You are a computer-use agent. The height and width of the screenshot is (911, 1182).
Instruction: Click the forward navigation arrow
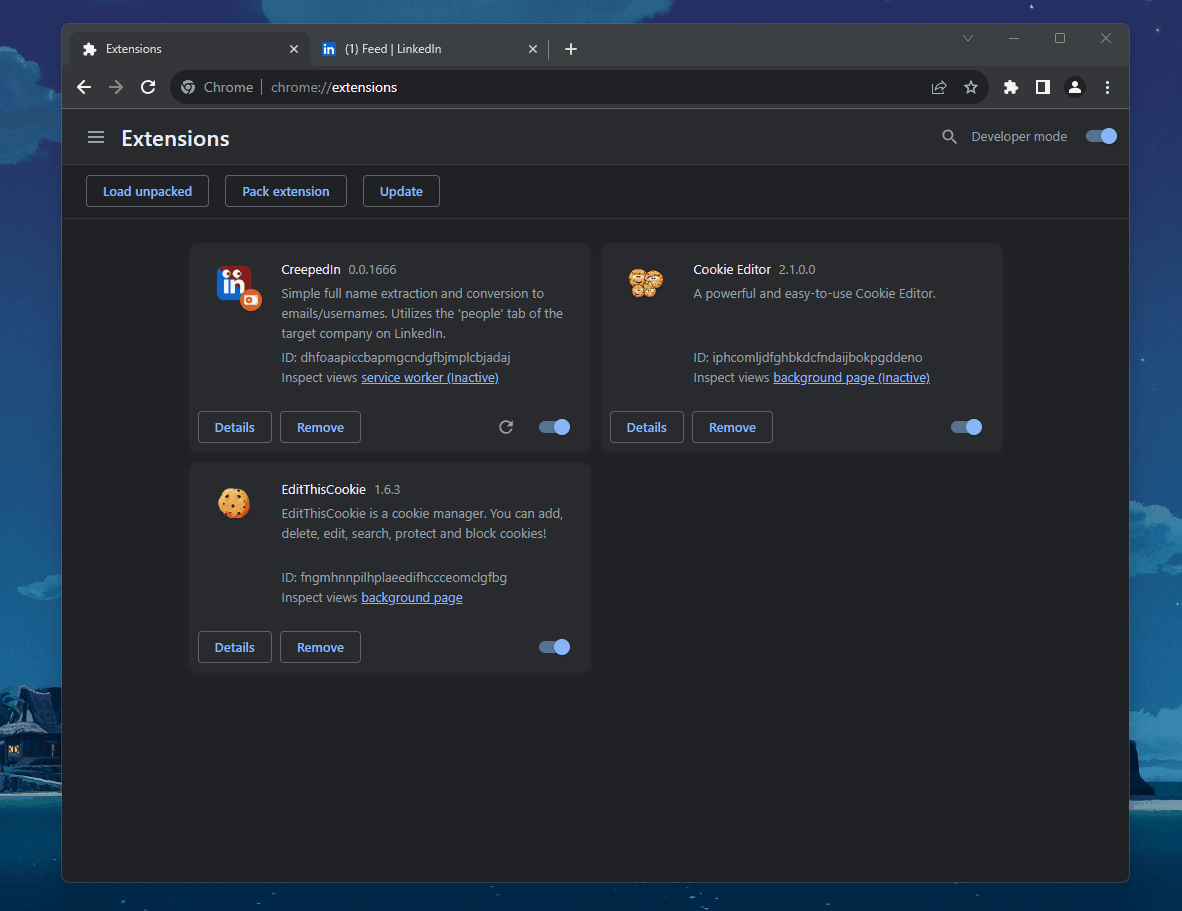tap(115, 87)
